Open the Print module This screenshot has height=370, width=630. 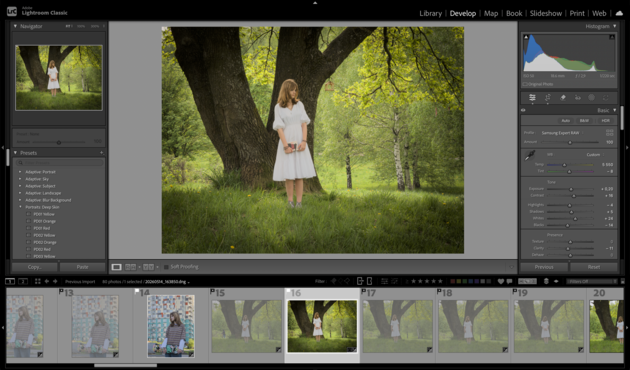[x=577, y=13]
